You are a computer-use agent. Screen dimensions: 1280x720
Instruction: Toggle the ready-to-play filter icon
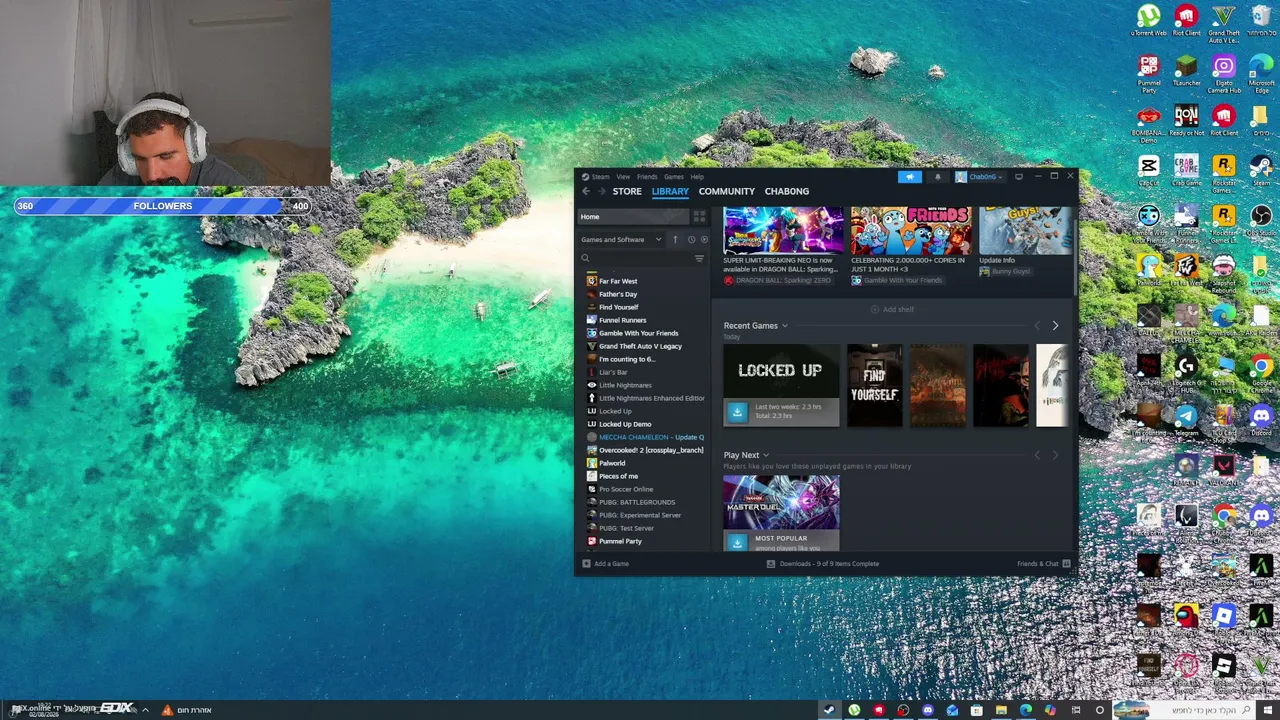click(x=704, y=240)
